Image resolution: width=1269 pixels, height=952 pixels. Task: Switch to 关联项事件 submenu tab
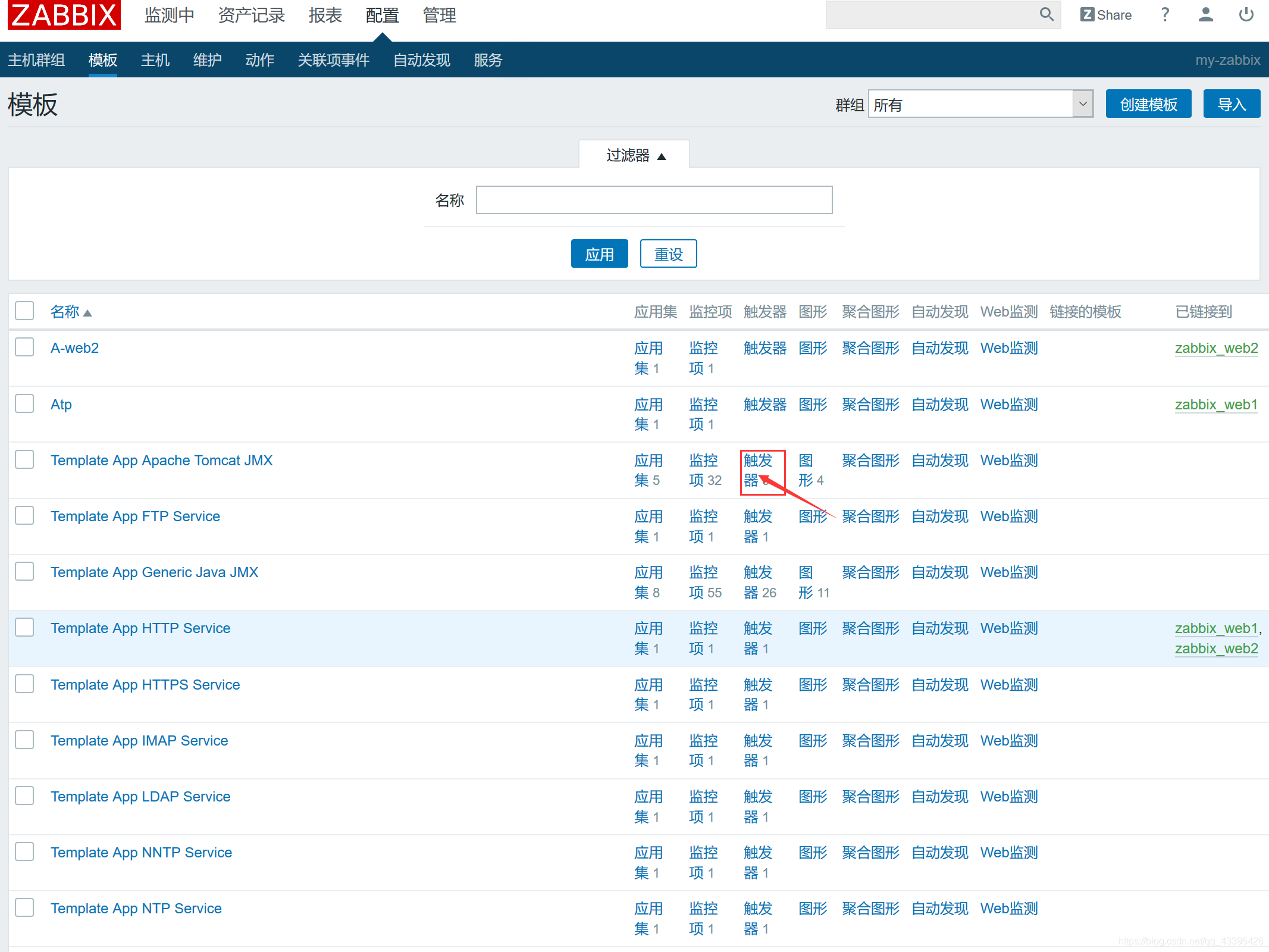[x=334, y=60]
